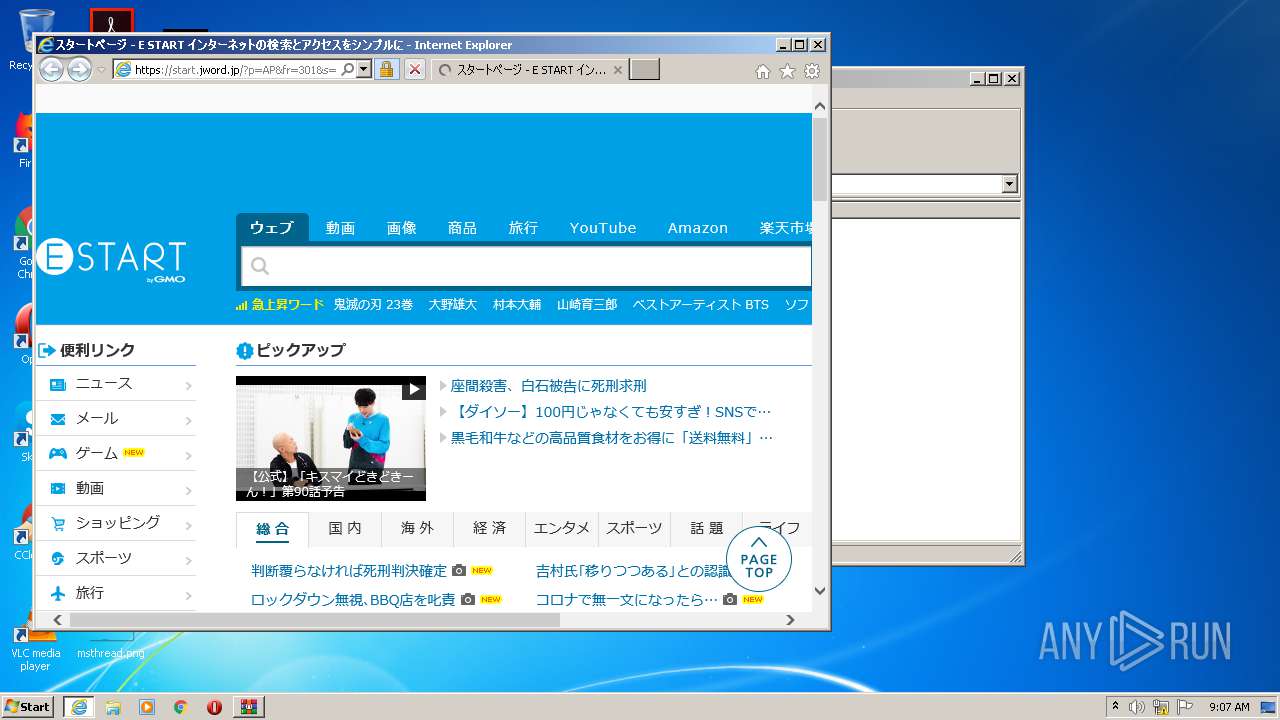Open Chrome from the taskbar
This screenshot has height=720, width=1280.
pyautogui.click(x=180, y=707)
